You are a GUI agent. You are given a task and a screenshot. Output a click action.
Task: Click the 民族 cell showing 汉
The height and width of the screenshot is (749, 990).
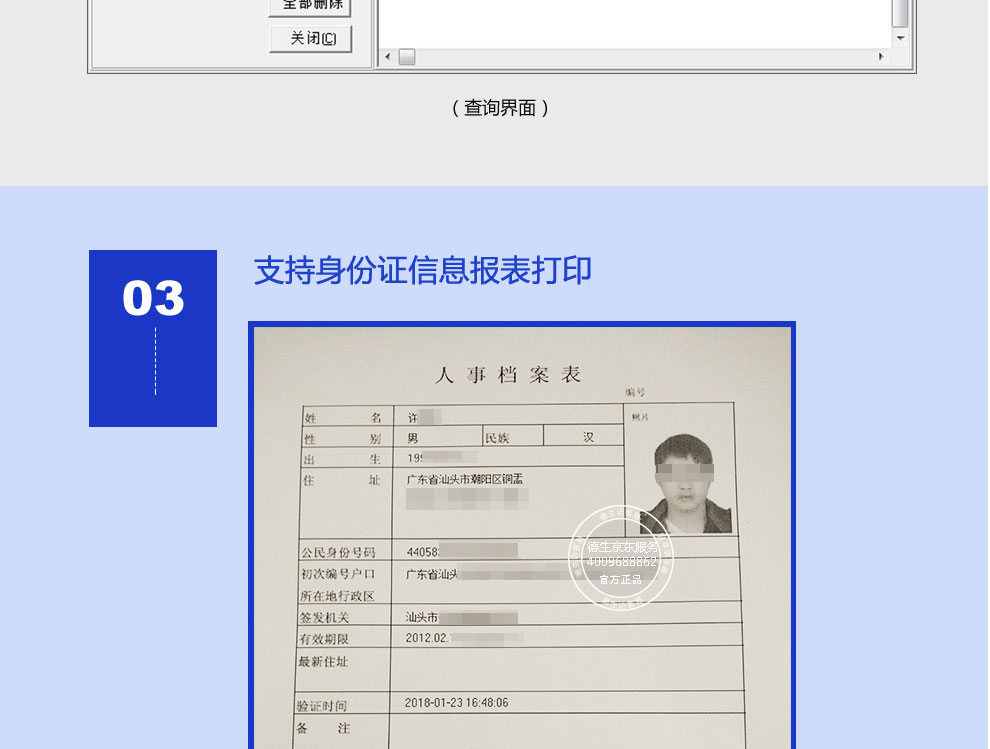click(x=589, y=437)
